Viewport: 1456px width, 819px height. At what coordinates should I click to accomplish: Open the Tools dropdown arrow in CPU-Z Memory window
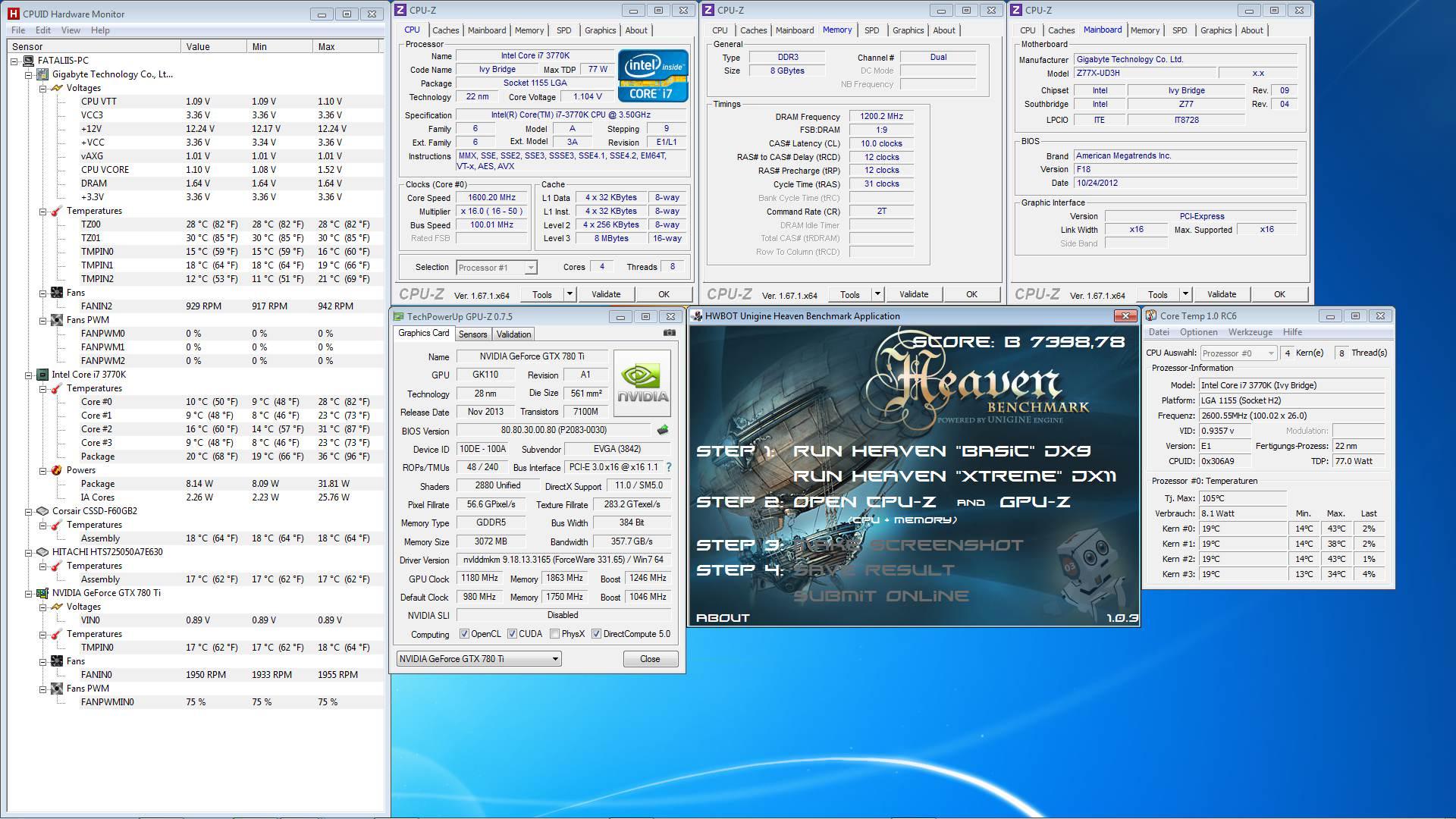pos(877,294)
